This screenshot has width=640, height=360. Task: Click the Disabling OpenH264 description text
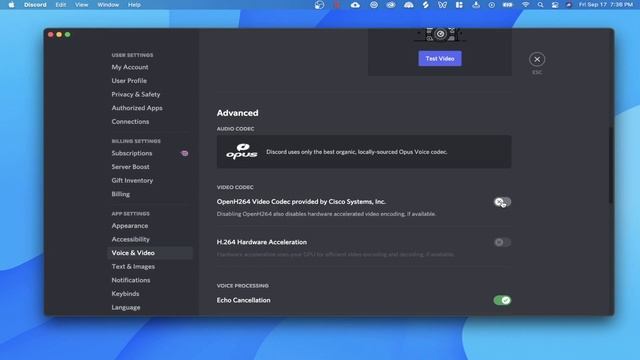coord(326,214)
